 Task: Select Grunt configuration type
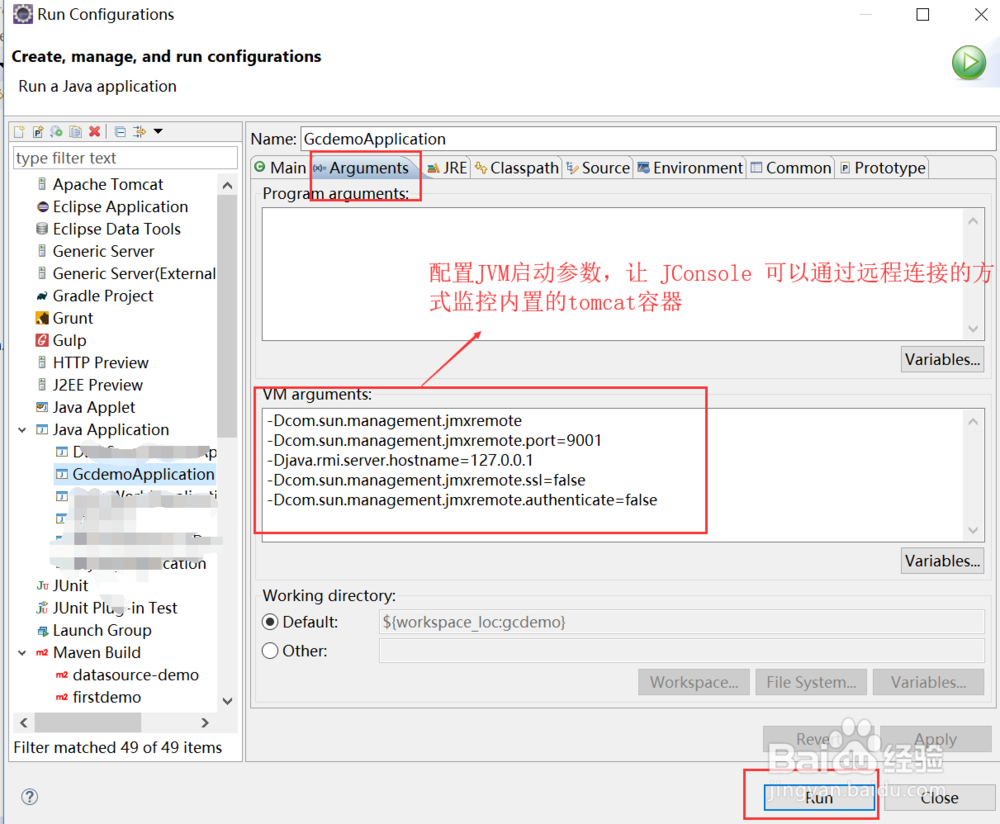pyautogui.click(x=73, y=318)
